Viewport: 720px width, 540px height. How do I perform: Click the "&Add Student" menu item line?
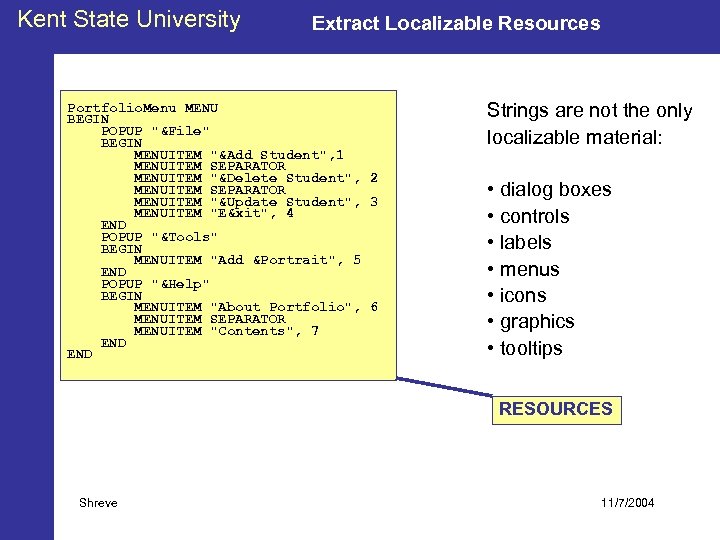[239, 155]
